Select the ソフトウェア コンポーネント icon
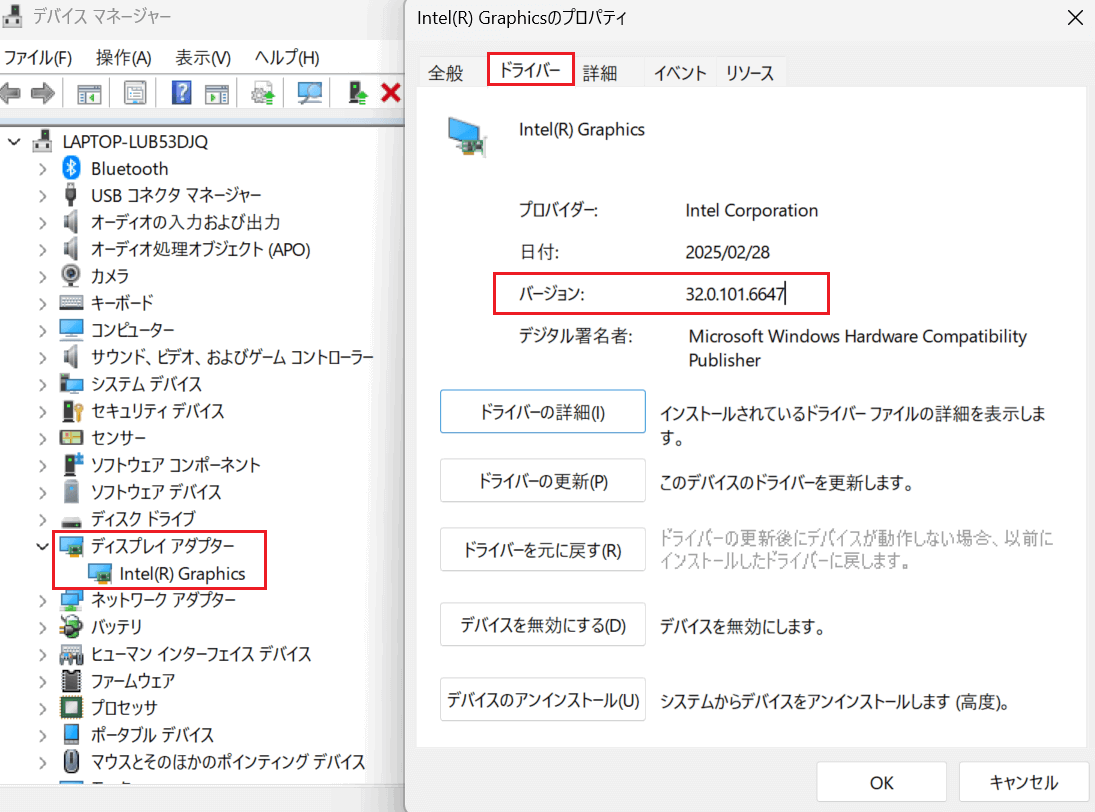The width and height of the screenshot is (1095, 812). click(73, 464)
